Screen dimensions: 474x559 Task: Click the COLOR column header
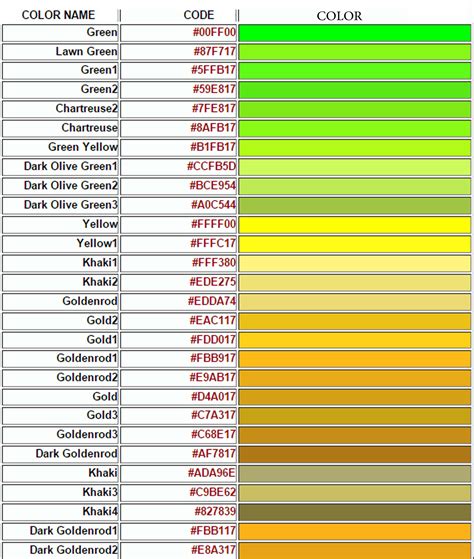339,16
